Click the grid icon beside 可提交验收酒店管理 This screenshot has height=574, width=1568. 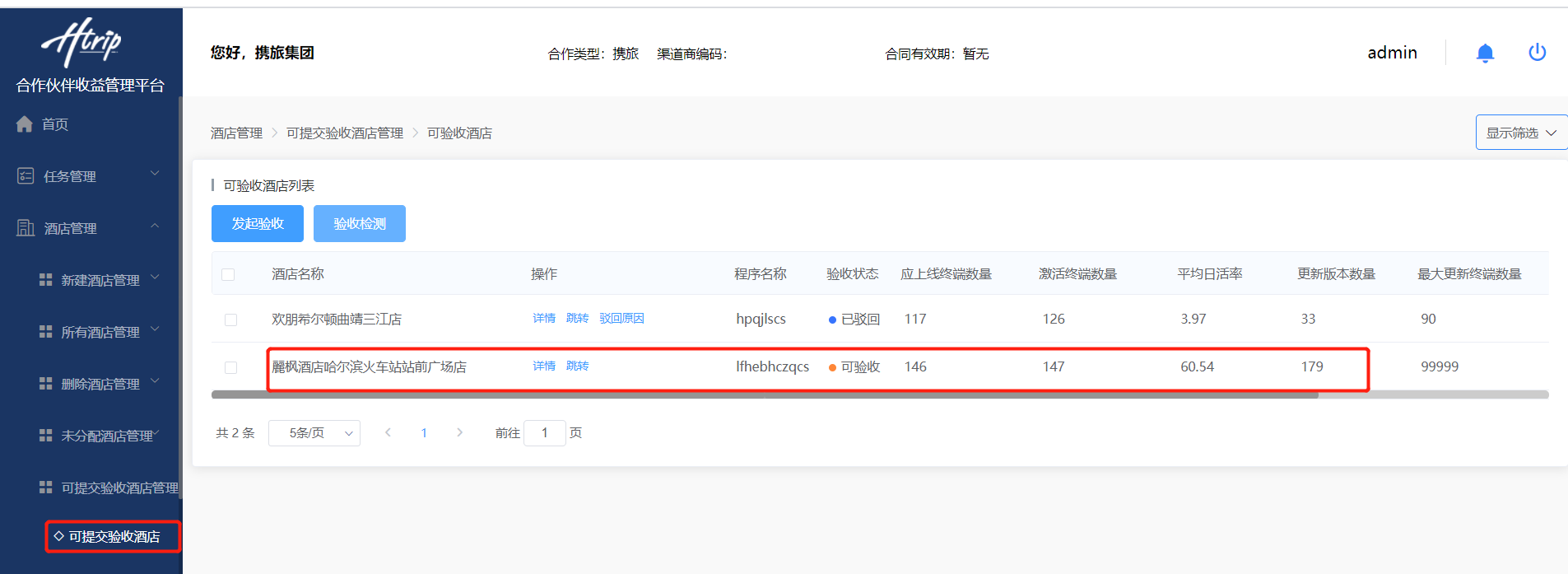click(x=45, y=488)
